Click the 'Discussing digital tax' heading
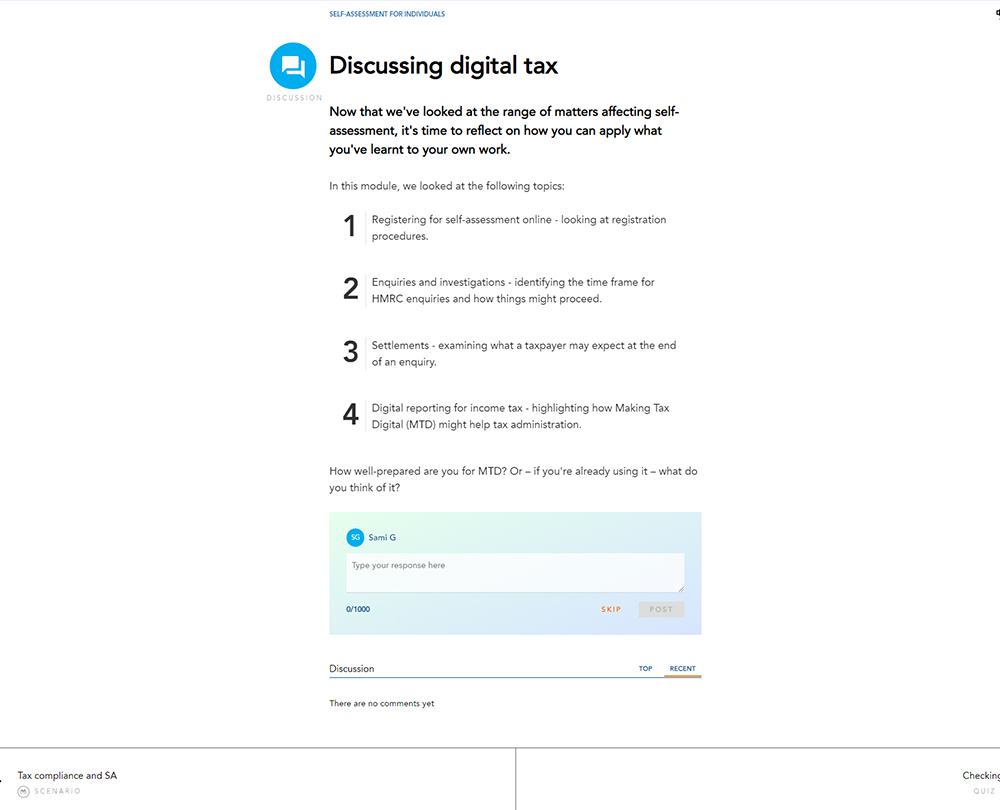The height and width of the screenshot is (810, 1000). tap(444, 66)
